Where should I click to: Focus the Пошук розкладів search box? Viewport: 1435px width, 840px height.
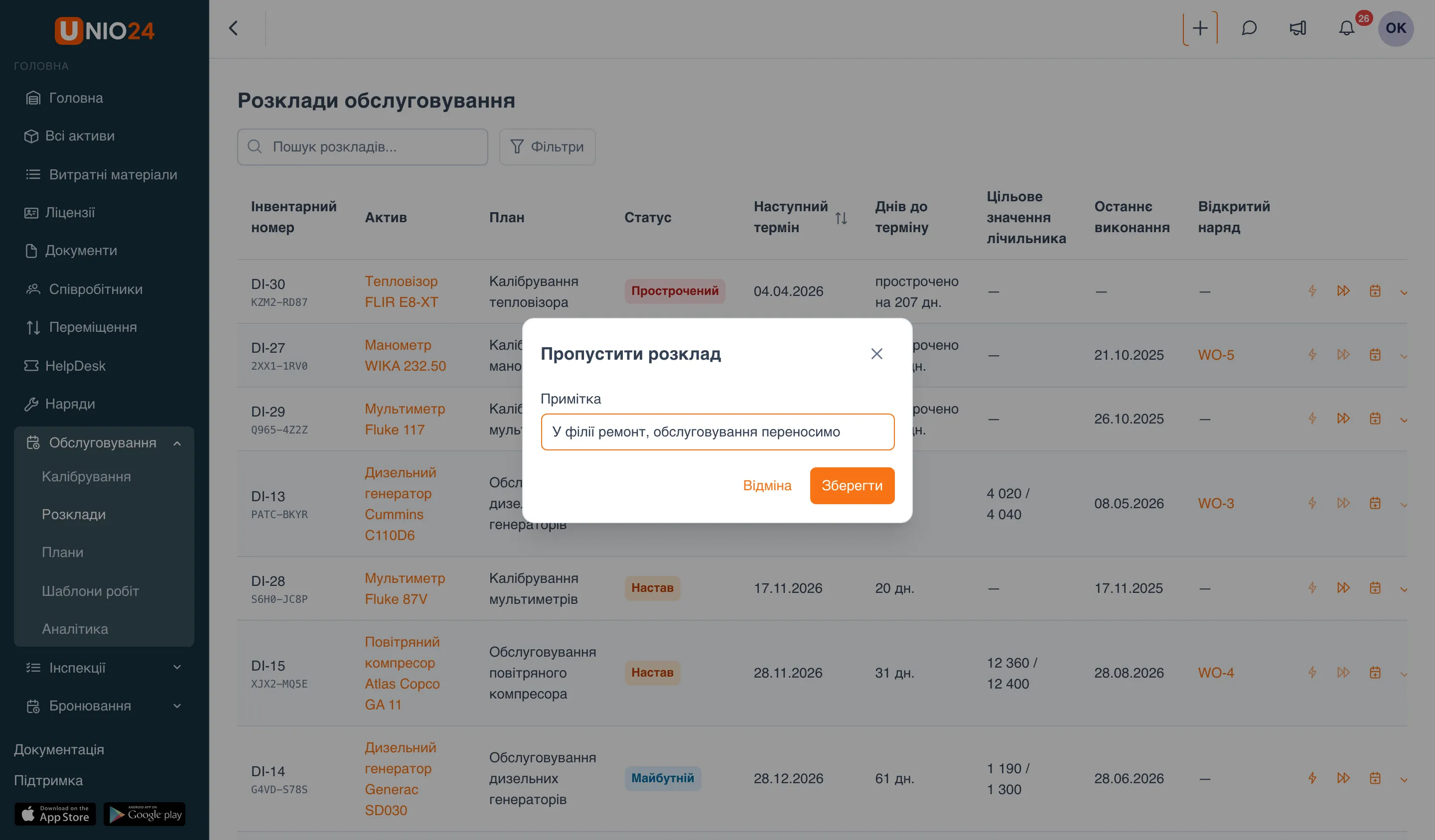(362, 147)
